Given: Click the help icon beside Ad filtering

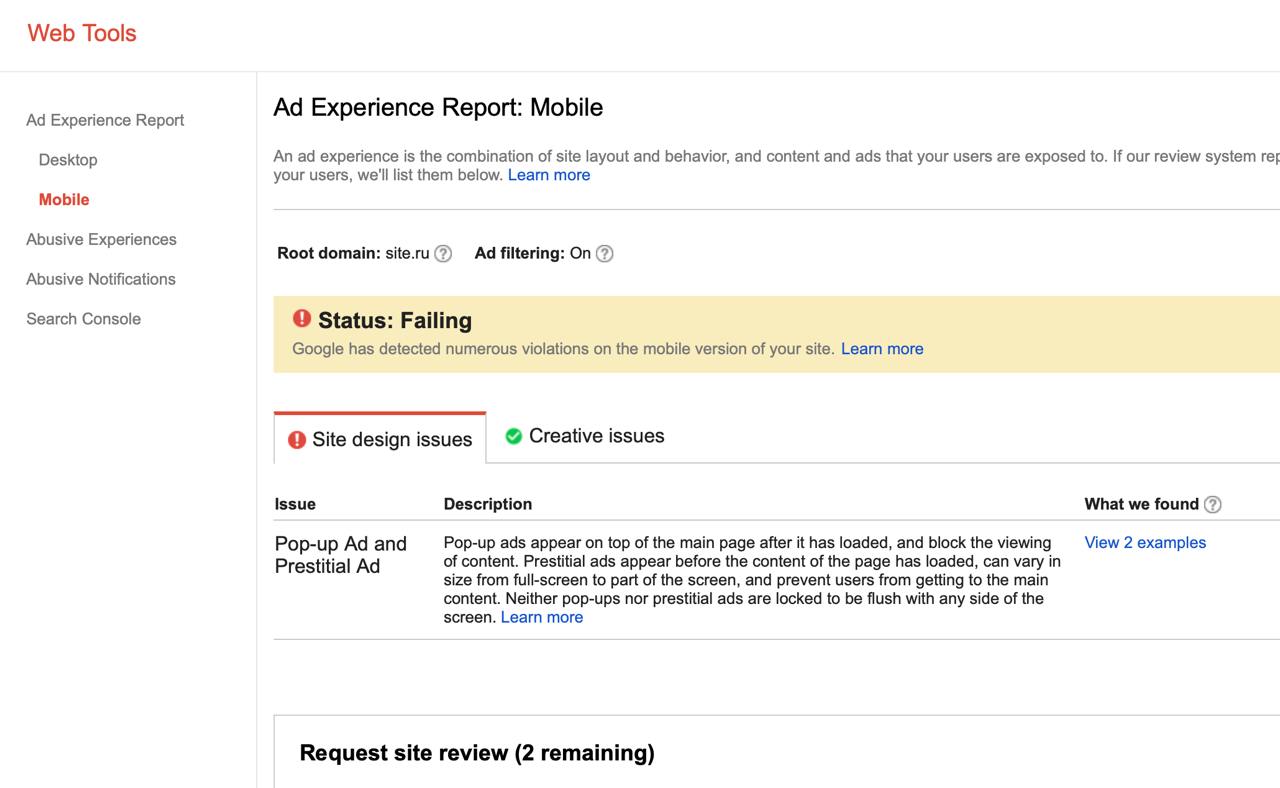Looking at the screenshot, I should tap(604, 254).
